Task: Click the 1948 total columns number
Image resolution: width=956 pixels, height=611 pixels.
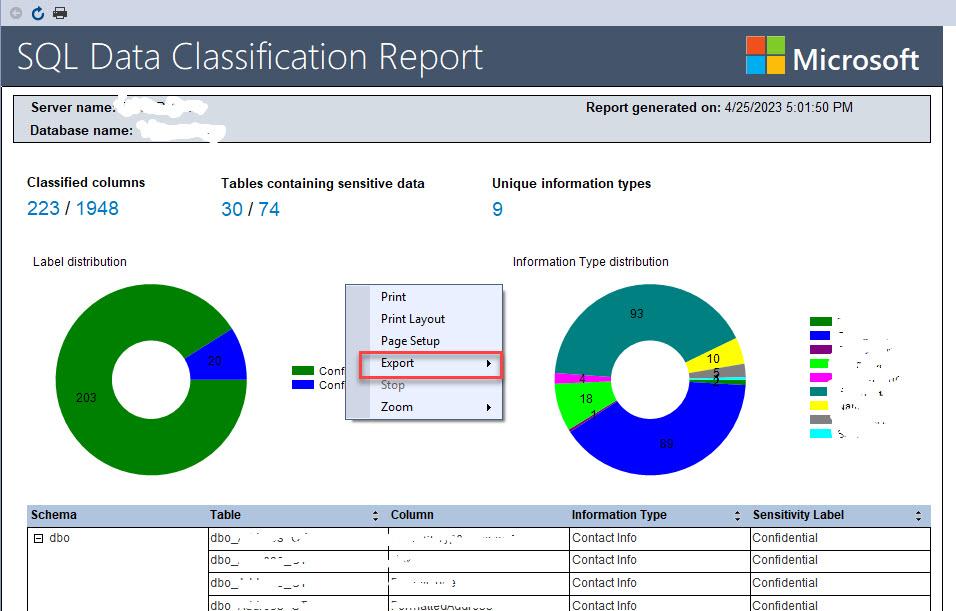Action: point(97,208)
